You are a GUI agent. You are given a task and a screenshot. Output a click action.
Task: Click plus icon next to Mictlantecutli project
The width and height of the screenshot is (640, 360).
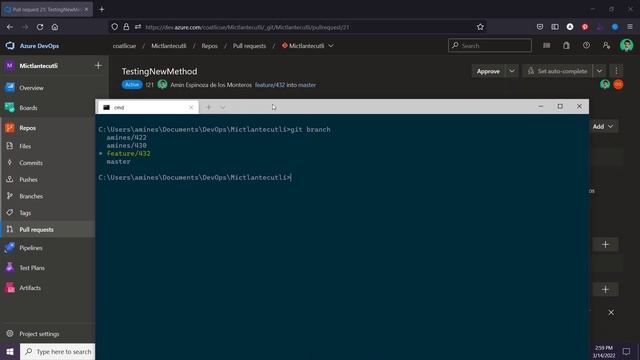coord(98,65)
